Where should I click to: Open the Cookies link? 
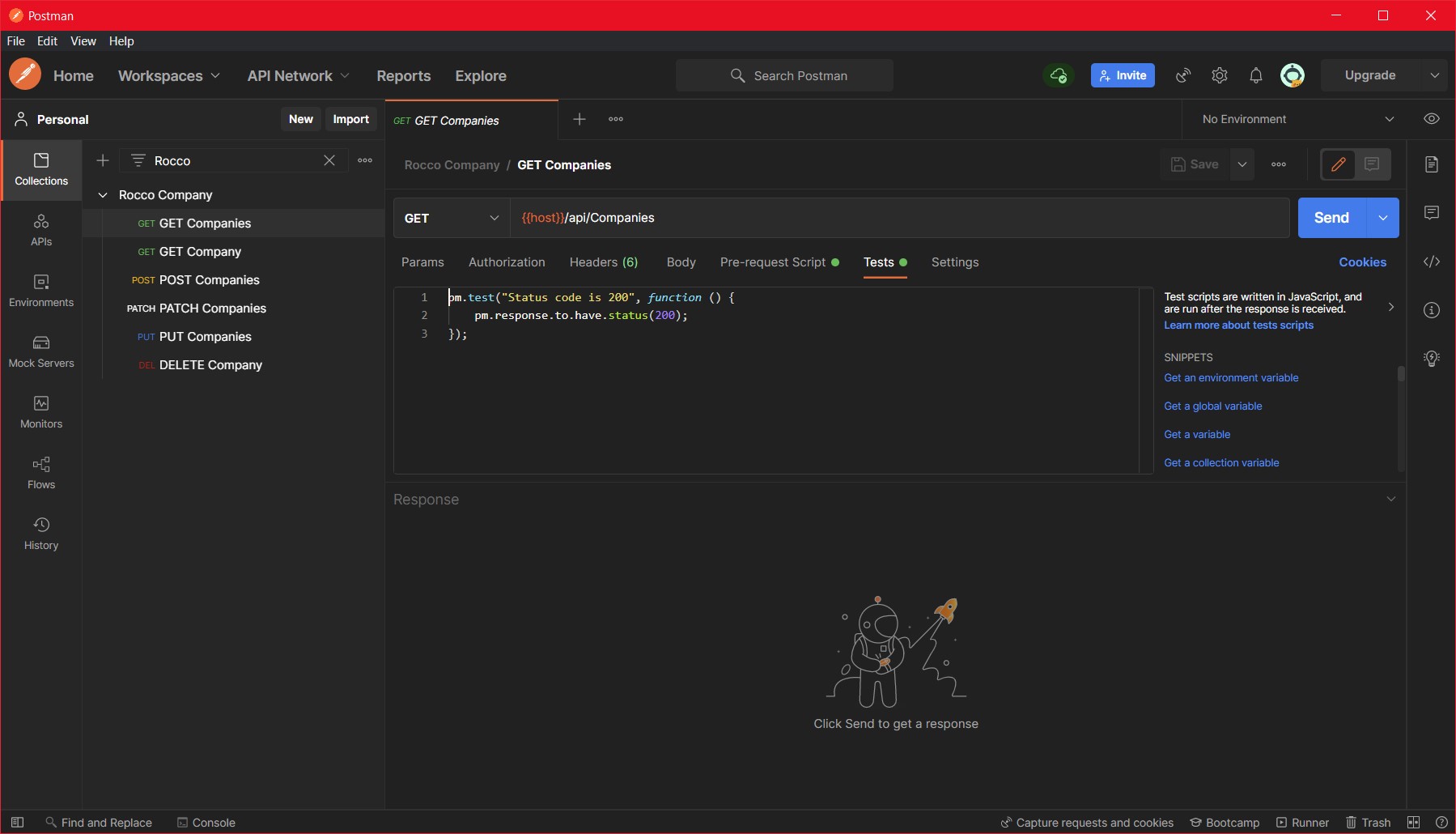coord(1362,262)
